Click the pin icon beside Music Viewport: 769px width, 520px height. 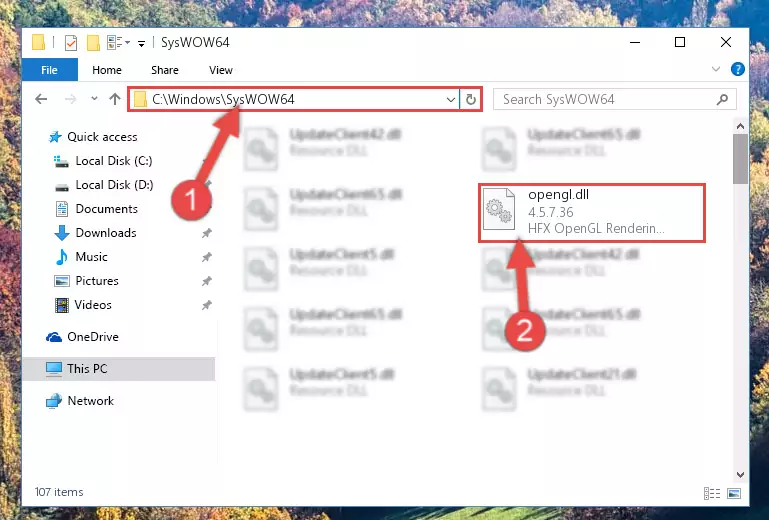207,257
